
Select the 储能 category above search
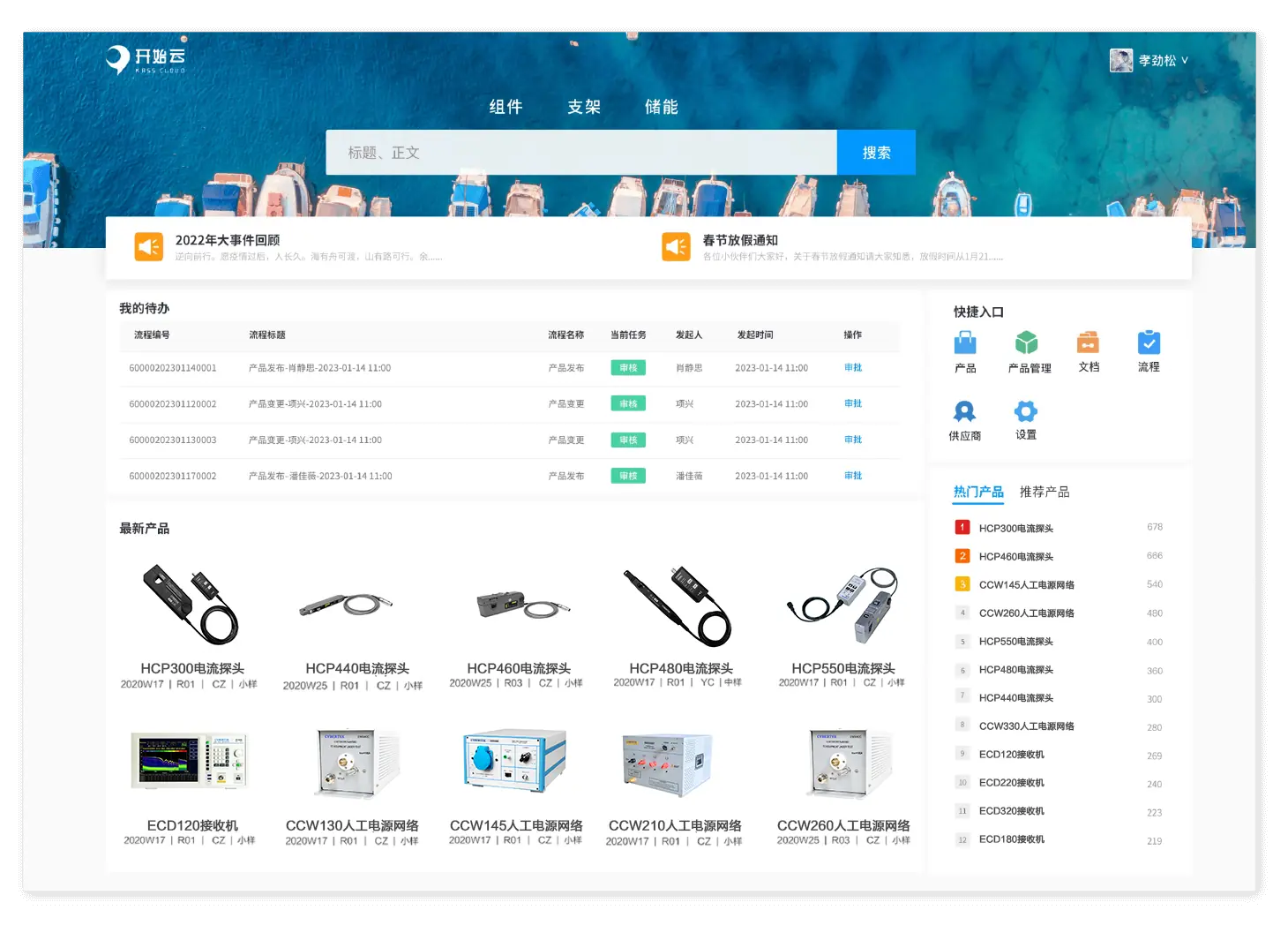[662, 107]
